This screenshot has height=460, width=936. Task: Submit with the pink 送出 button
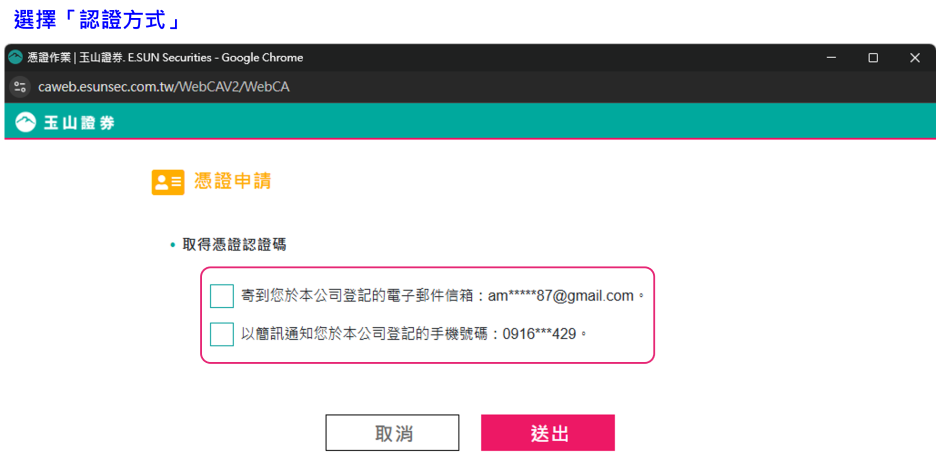pyautogui.click(x=548, y=433)
